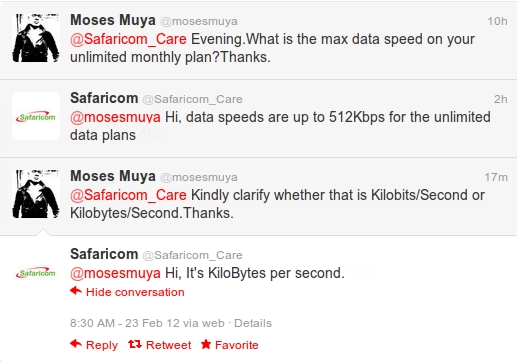The width and height of the screenshot is (517, 362).
Task: Open Details of the KiloBytes tweet
Action: [x=253, y=323]
